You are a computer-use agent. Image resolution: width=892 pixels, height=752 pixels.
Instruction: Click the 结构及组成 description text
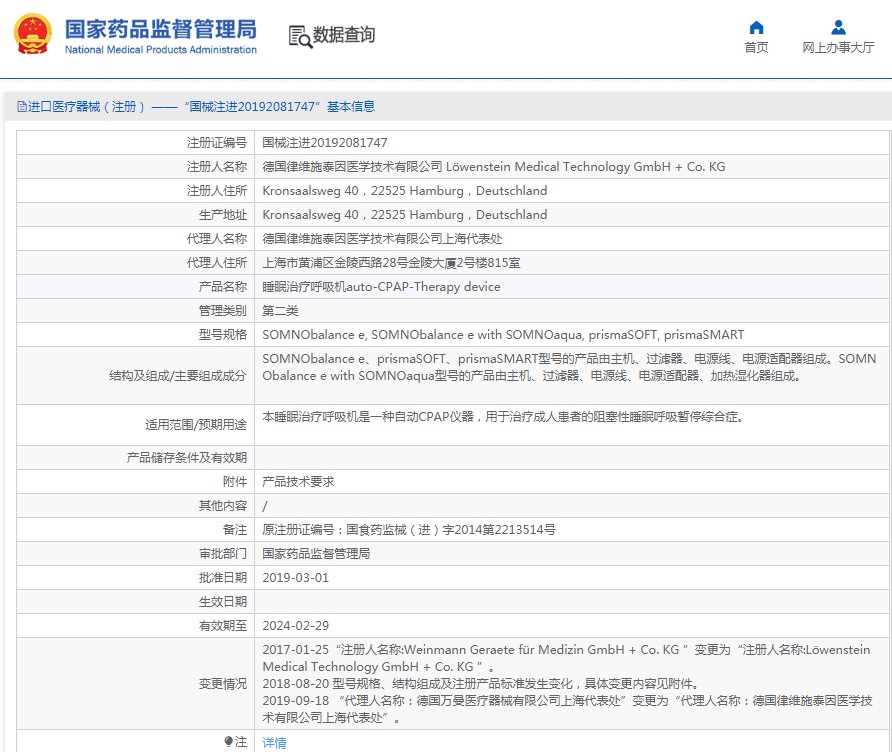569,367
